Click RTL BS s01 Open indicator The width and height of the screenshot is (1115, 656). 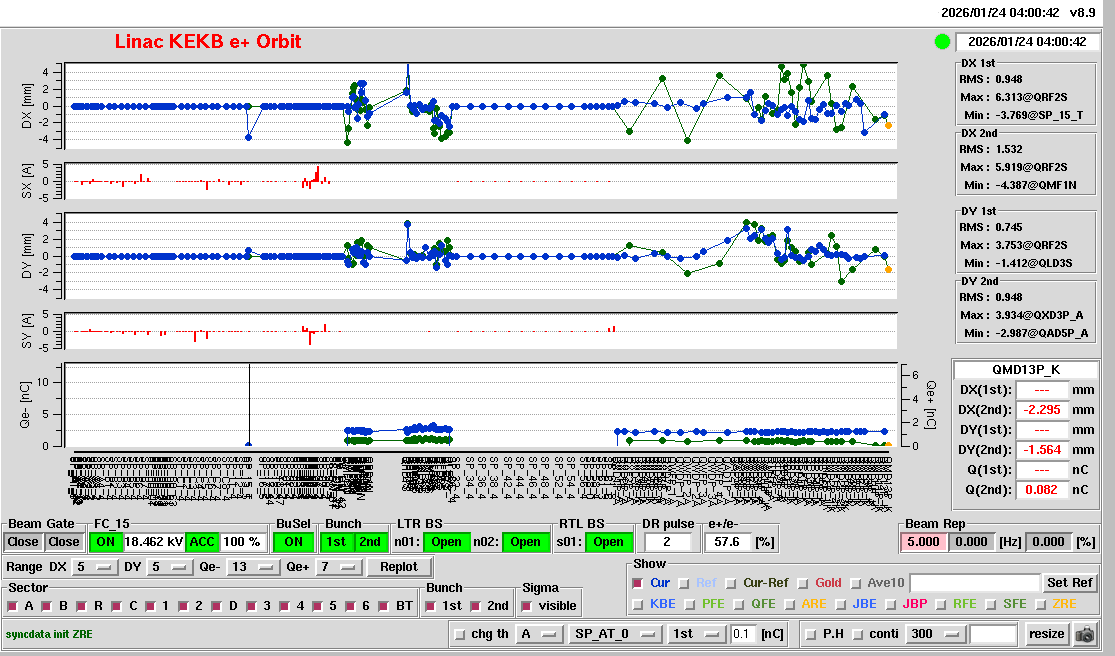coord(608,542)
